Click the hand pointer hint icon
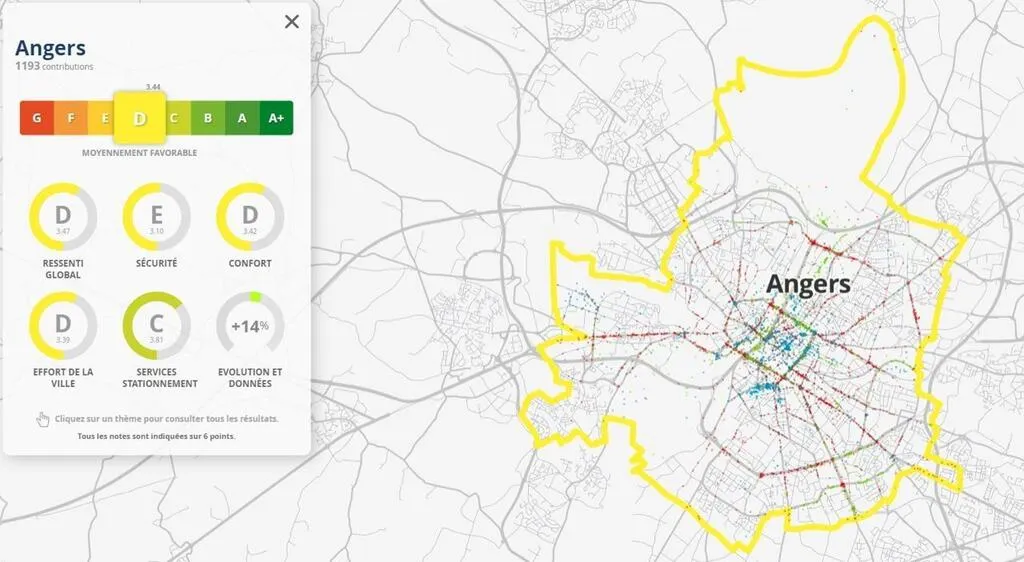Screen dimensions: 1024x562 click(43, 419)
